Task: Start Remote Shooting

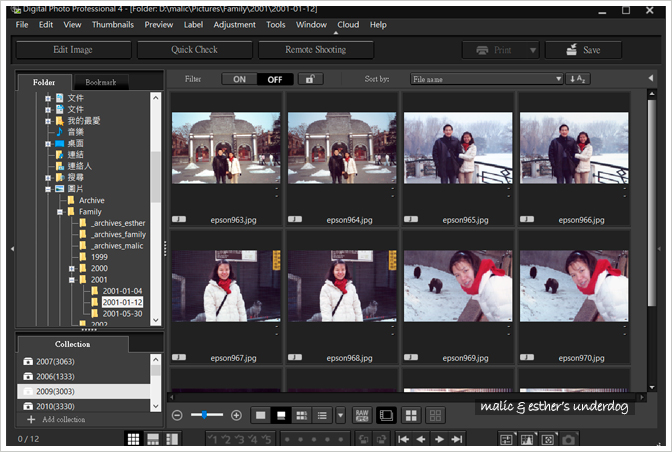Action: (315, 50)
